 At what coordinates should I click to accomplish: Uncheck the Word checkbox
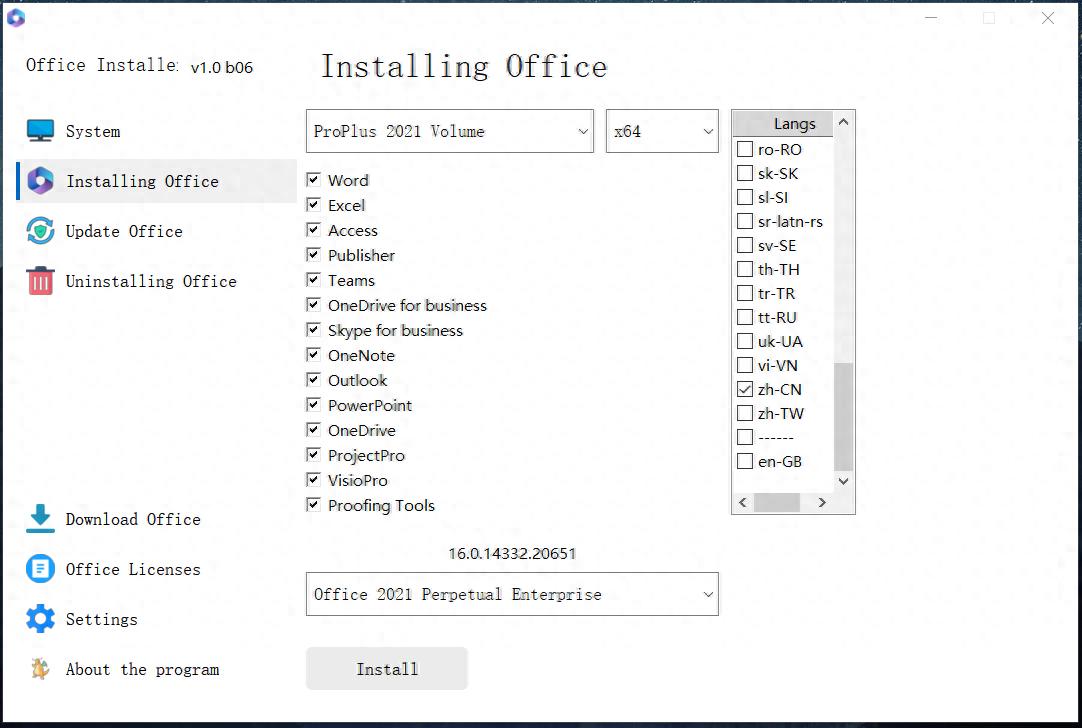313,179
